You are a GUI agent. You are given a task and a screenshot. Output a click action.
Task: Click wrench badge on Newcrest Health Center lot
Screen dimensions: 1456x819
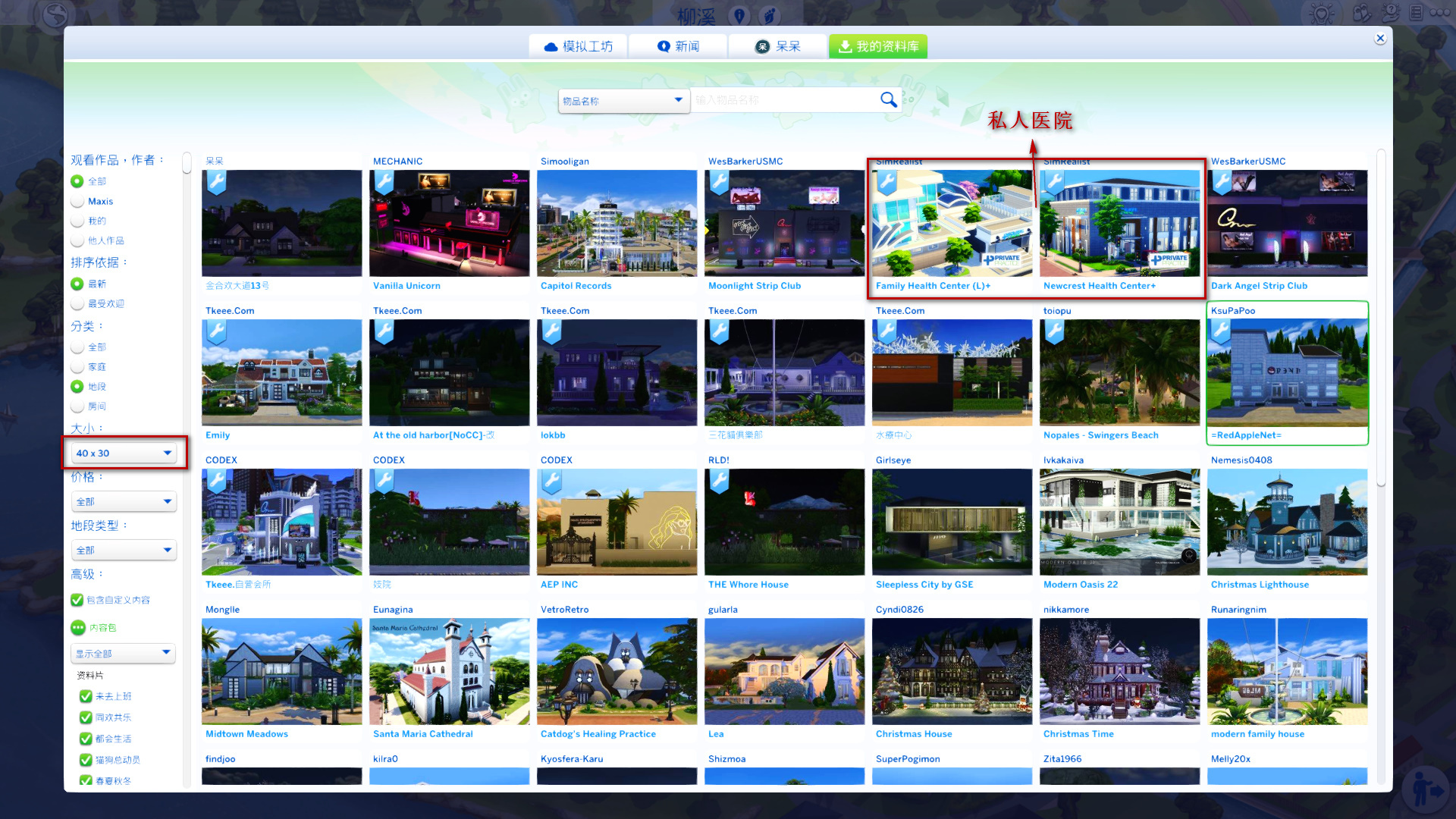point(1054,183)
